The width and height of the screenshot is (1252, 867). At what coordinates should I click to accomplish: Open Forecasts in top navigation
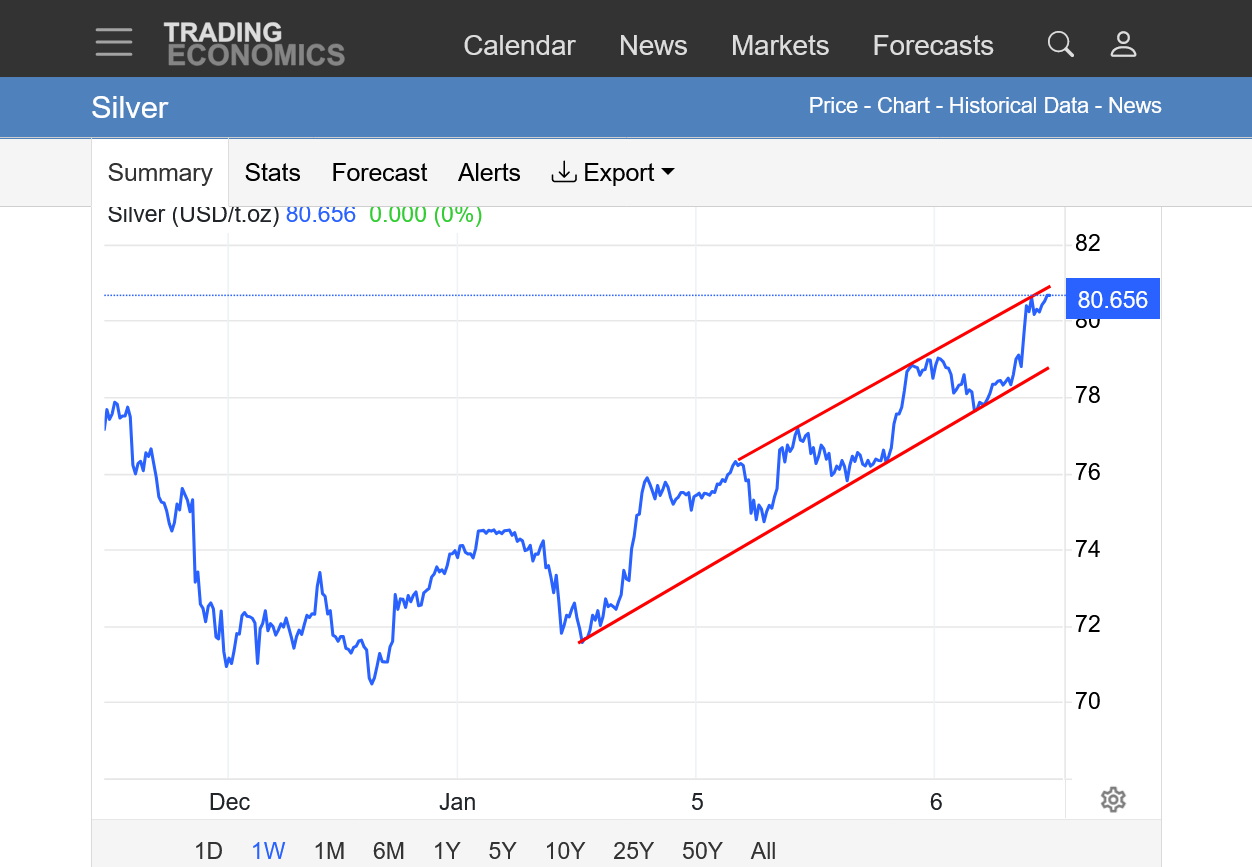point(933,46)
